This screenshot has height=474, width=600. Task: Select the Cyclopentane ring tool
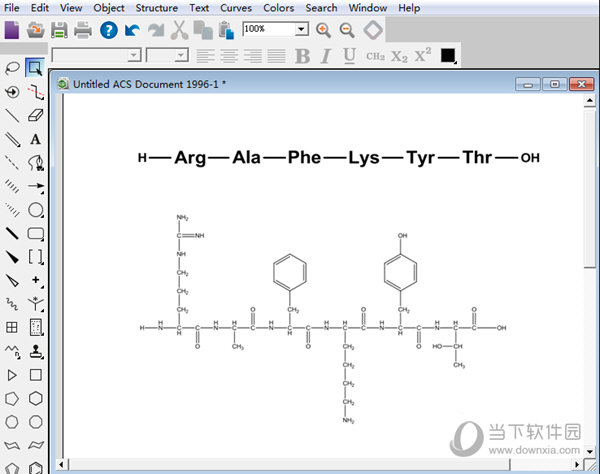[12, 398]
